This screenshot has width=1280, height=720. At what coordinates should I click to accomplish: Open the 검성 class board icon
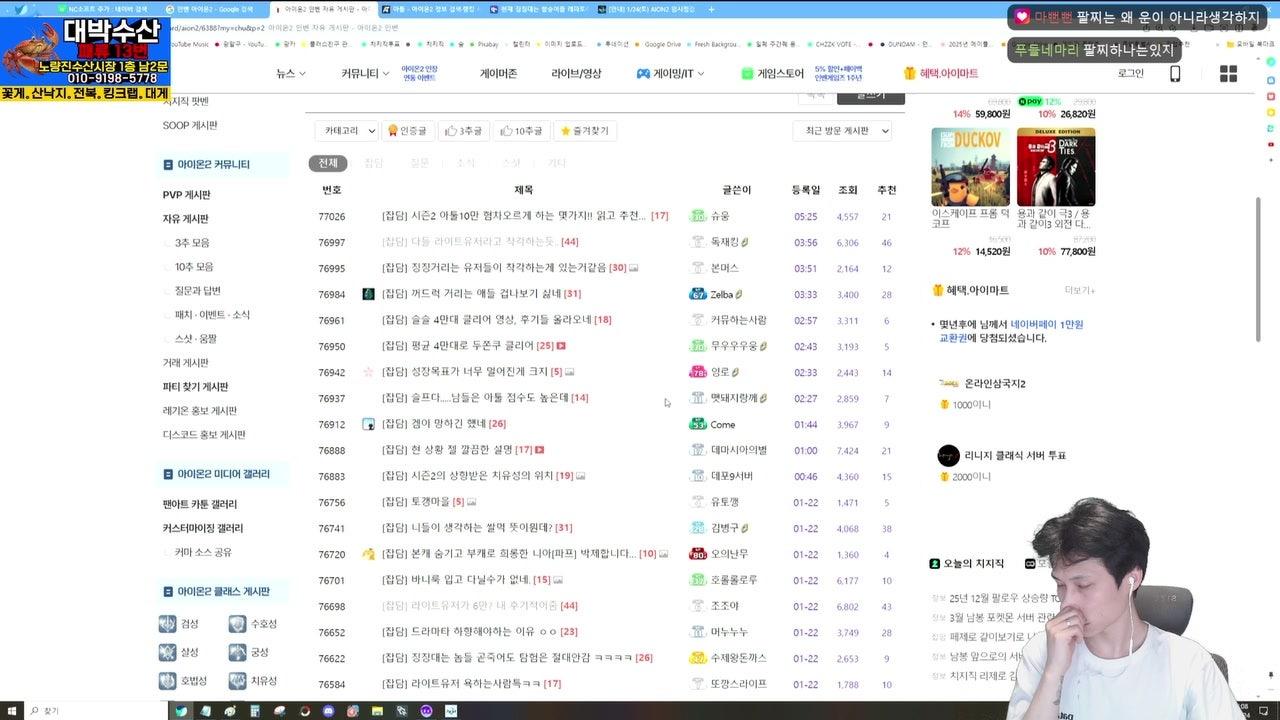click(x=169, y=625)
